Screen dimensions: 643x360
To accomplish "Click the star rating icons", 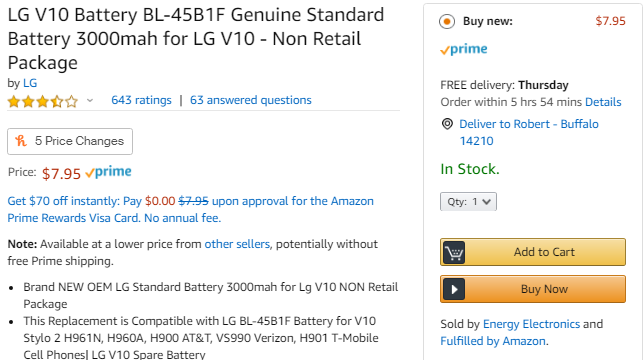I will point(43,101).
